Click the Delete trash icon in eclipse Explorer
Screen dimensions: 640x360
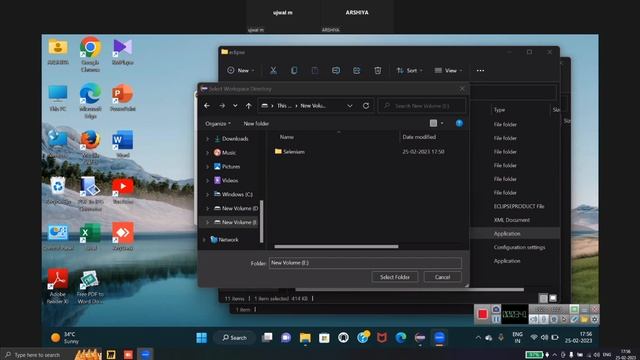(378, 71)
